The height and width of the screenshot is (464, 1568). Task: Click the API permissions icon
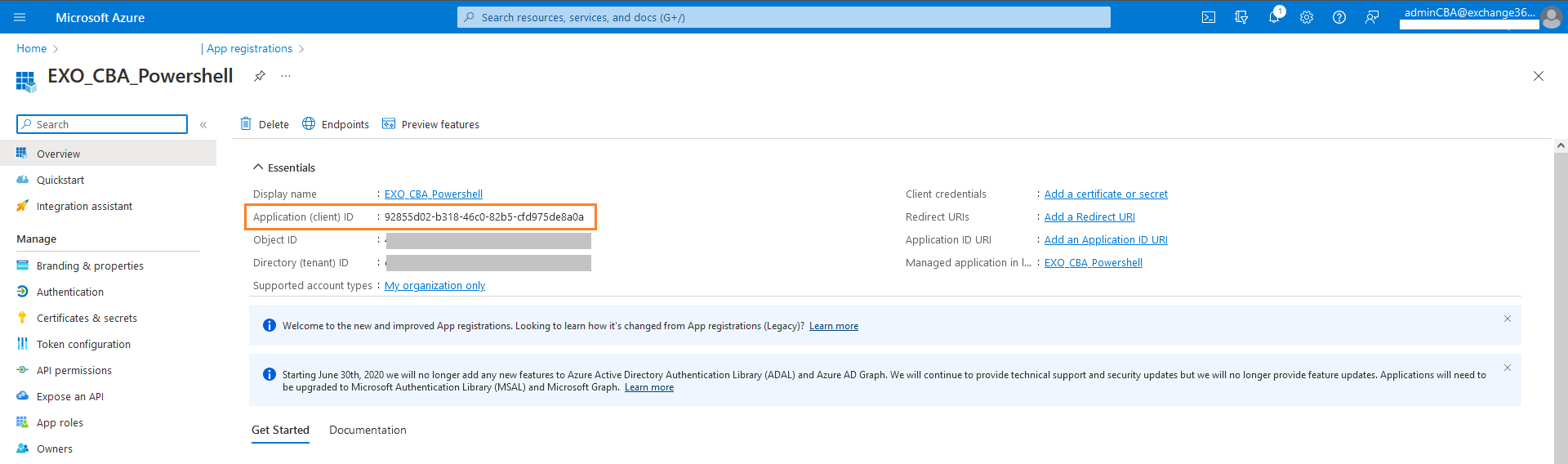(x=22, y=370)
